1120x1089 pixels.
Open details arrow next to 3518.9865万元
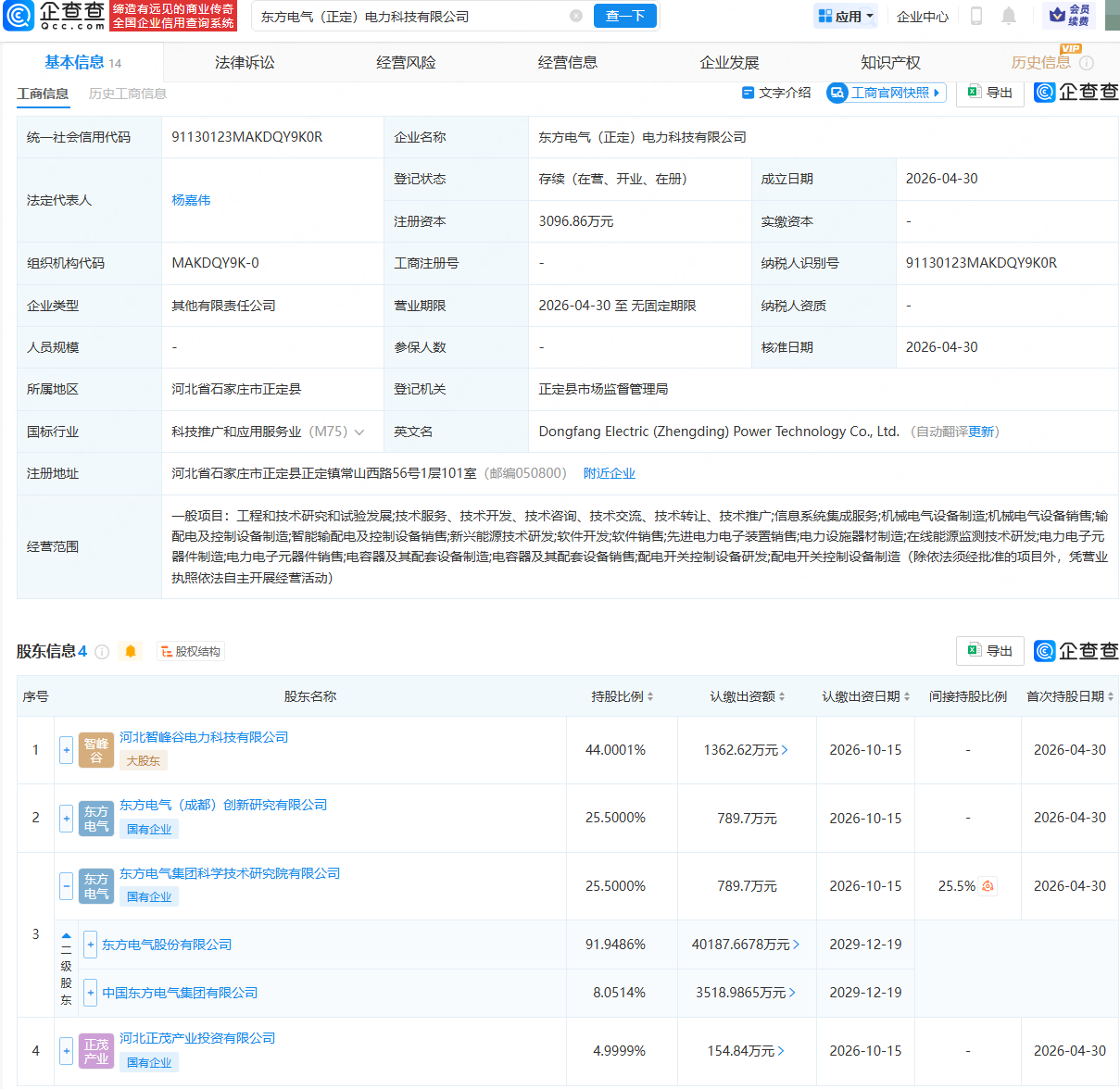tap(792, 993)
